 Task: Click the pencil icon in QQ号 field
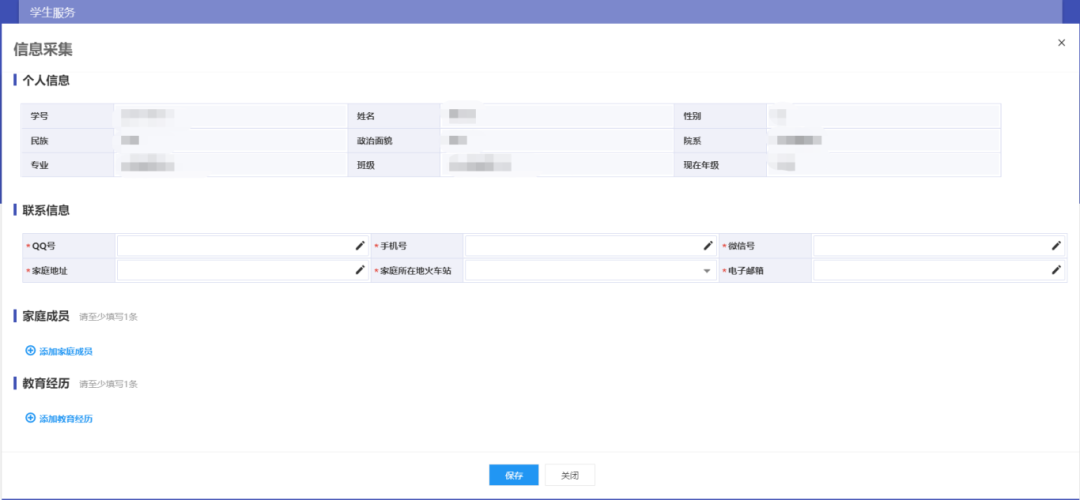[x=360, y=245]
